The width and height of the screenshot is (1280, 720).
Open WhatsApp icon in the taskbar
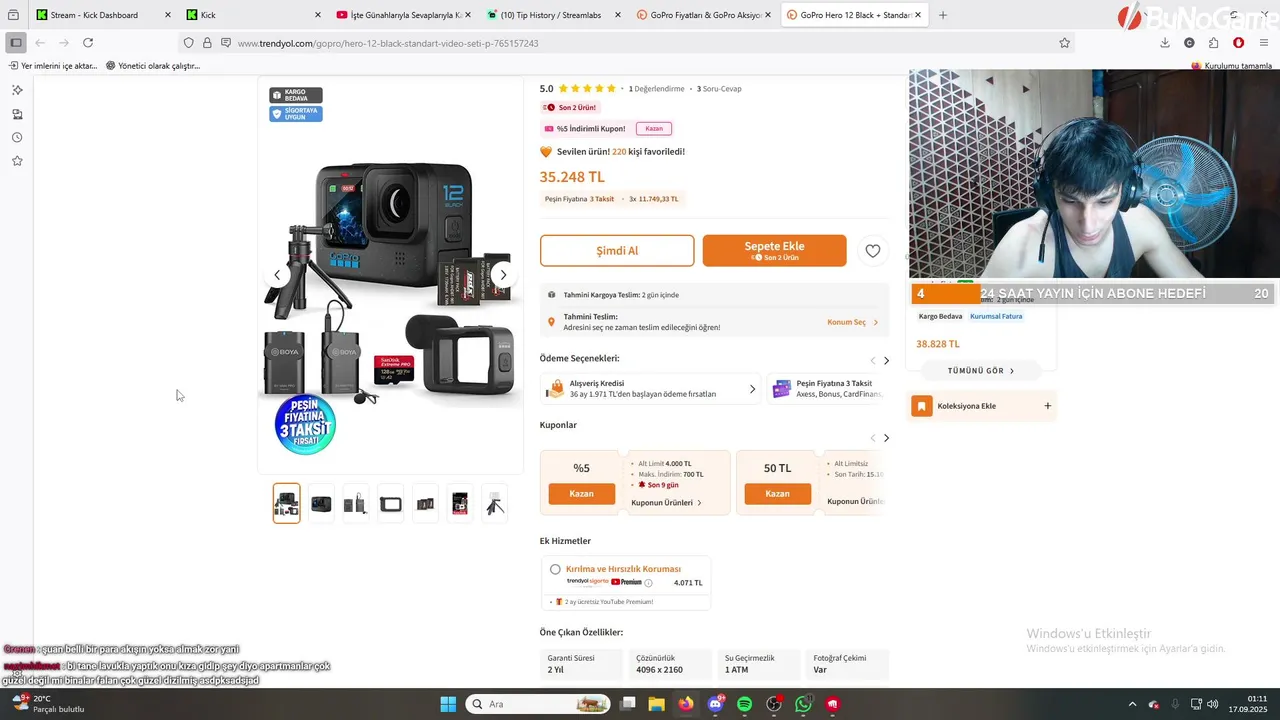(x=803, y=704)
